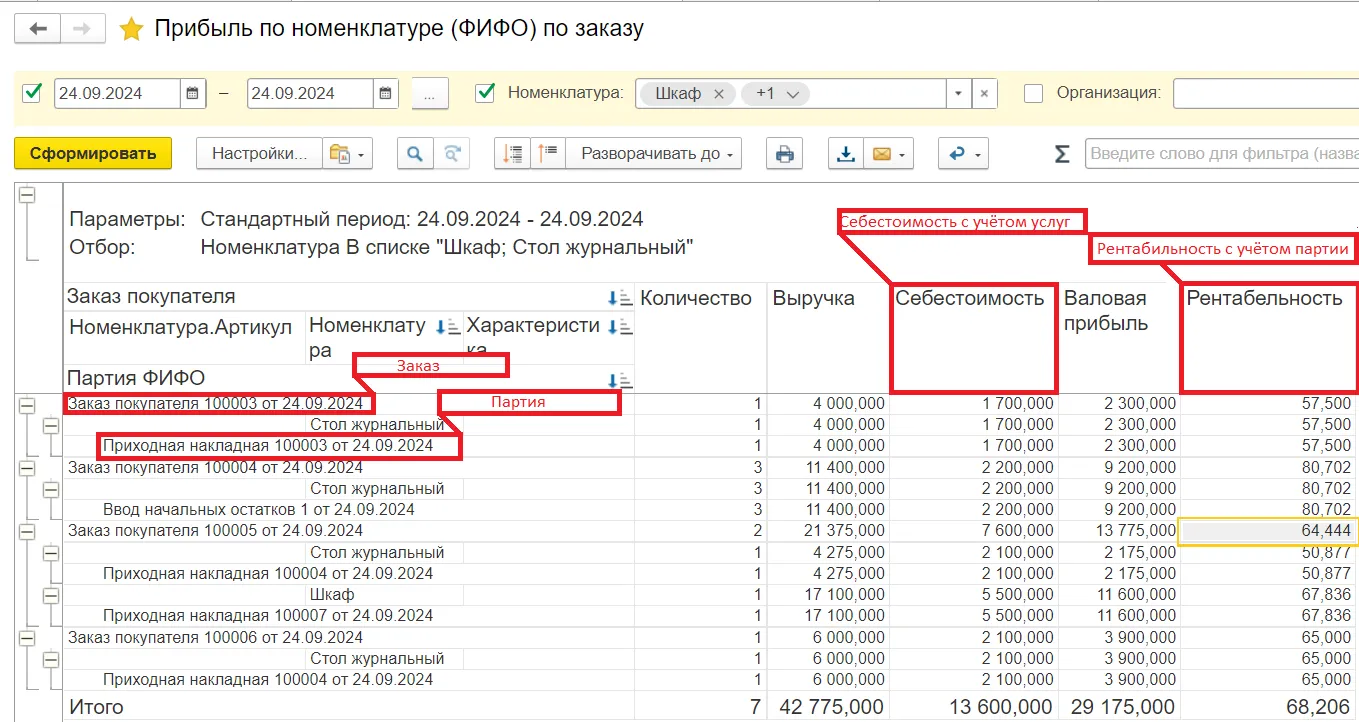Go back with the left arrow
The image size is (1359, 722).
(x=38, y=29)
